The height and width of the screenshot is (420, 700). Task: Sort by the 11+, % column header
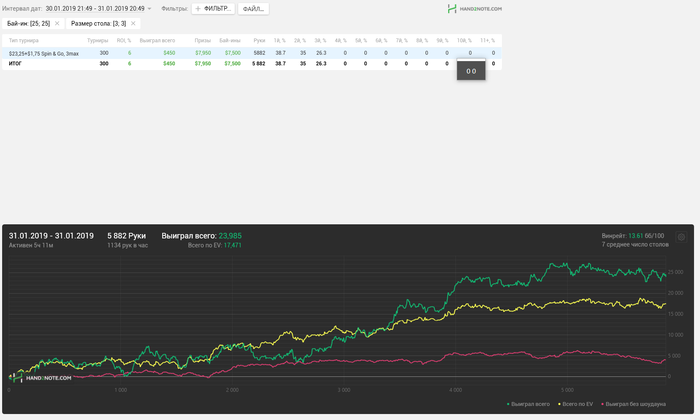[x=488, y=40]
